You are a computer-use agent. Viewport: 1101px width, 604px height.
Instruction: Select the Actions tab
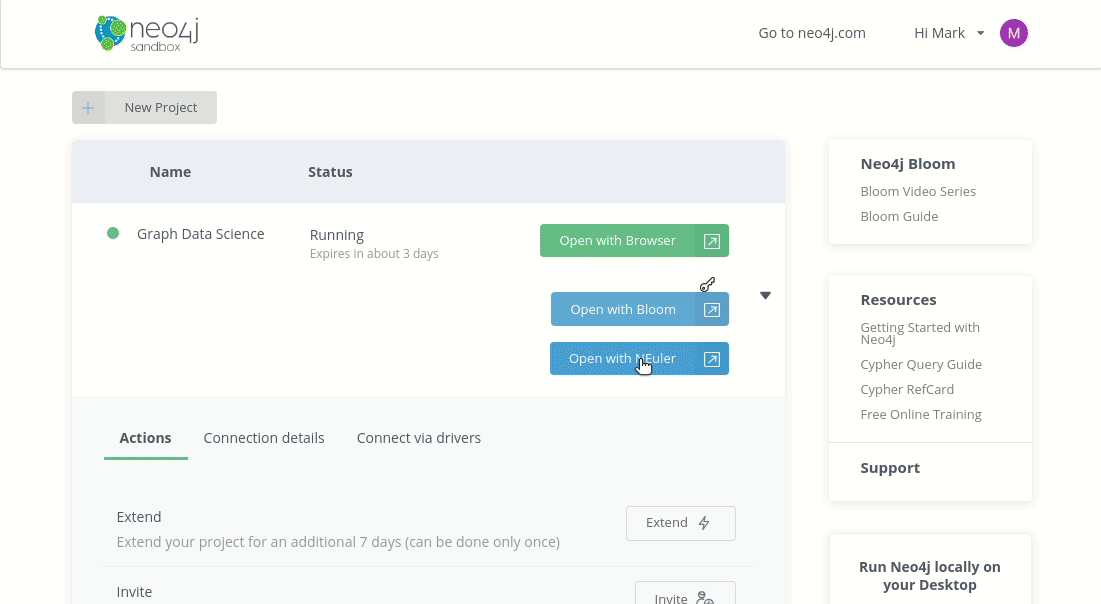[x=145, y=437]
